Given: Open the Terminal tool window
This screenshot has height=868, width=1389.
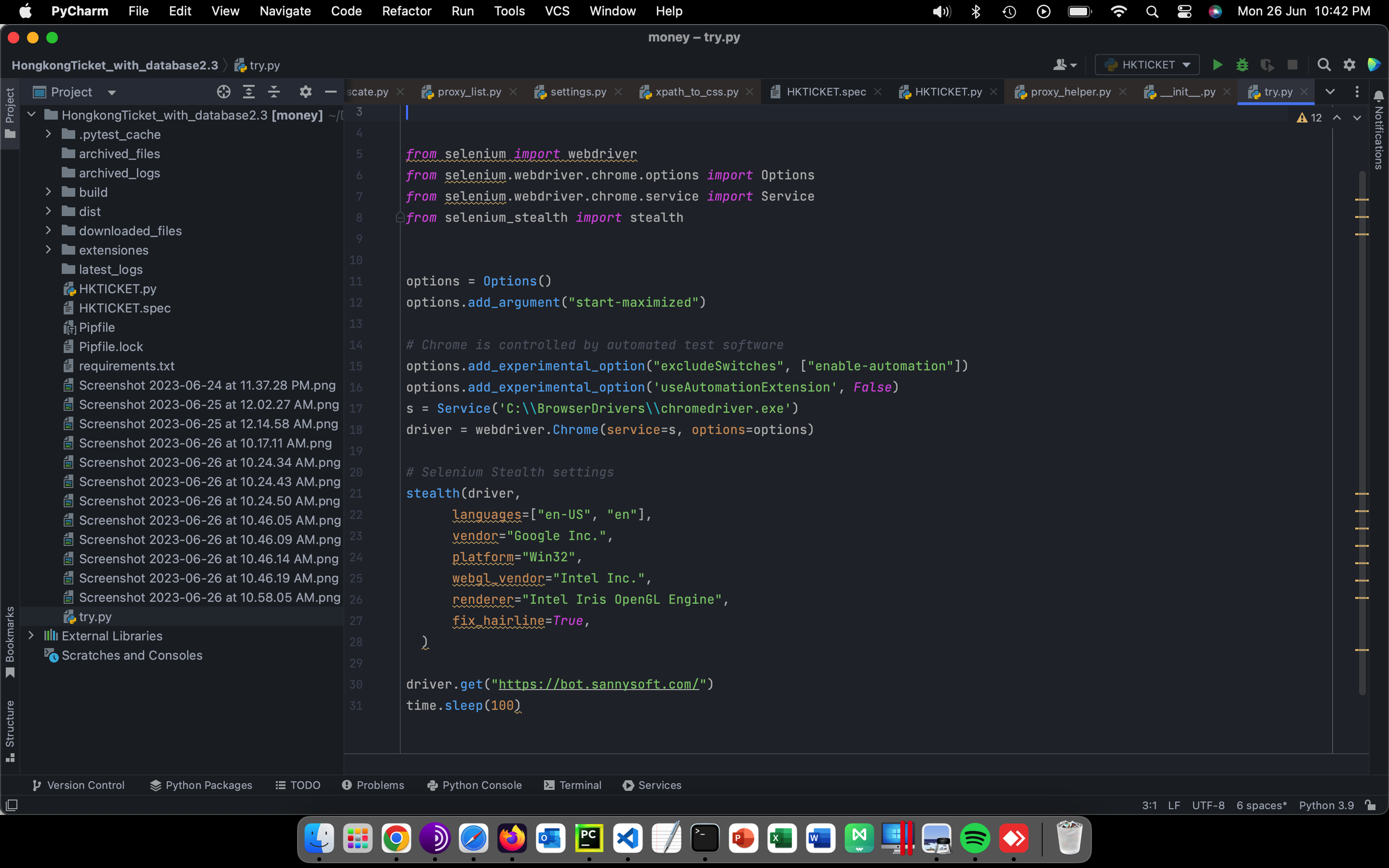Looking at the screenshot, I should click(x=572, y=785).
